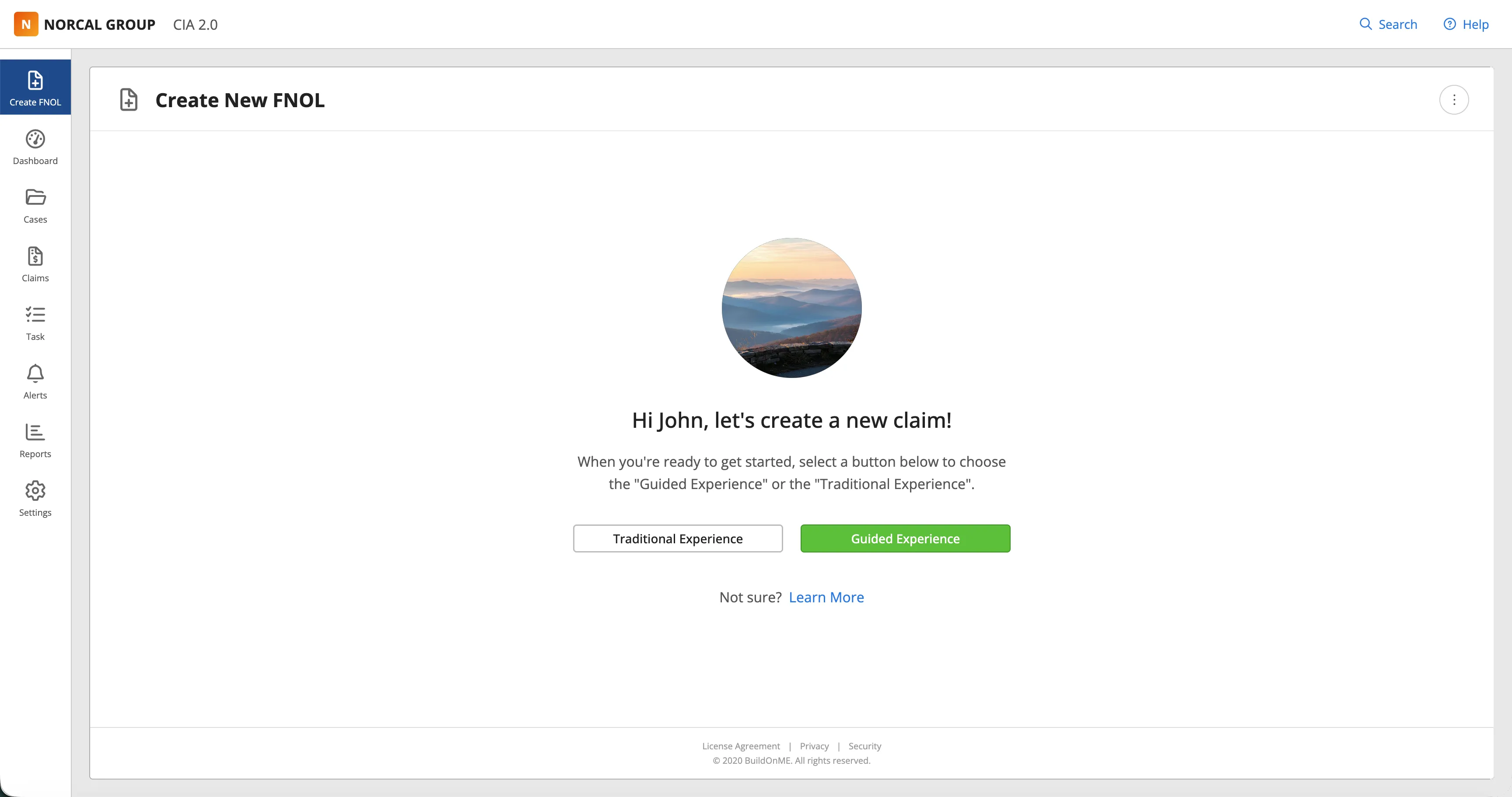Image resolution: width=1512 pixels, height=797 pixels.
Task: Choose the Traditional Experience button
Action: (x=677, y=538)
